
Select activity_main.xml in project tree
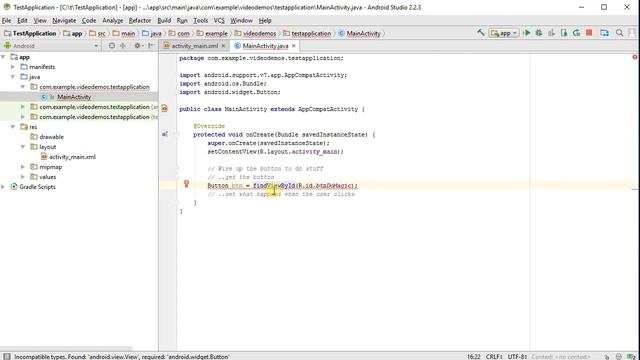click(72, 157)
